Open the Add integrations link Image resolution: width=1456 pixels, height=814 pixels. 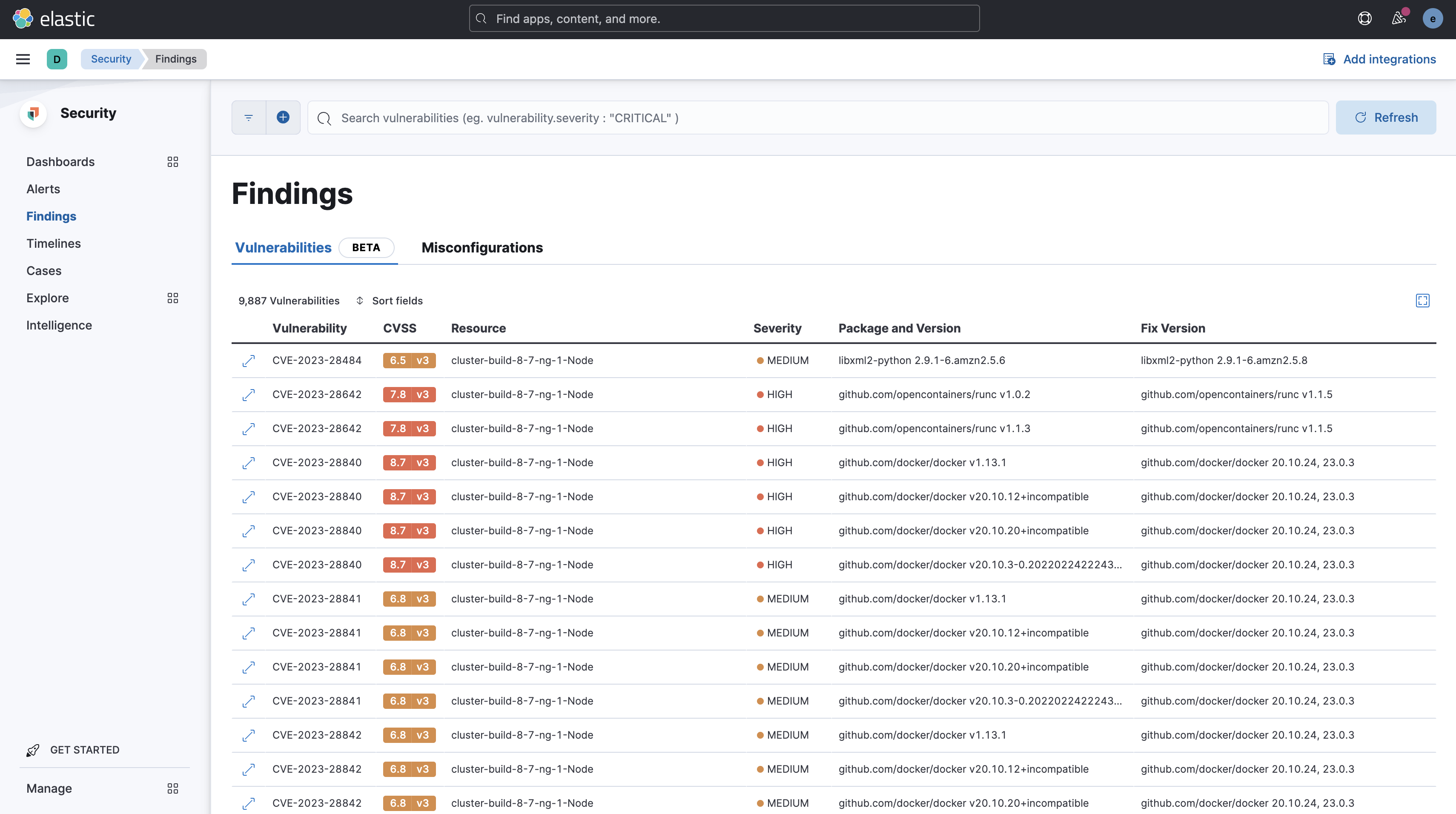coord(1380,59)
